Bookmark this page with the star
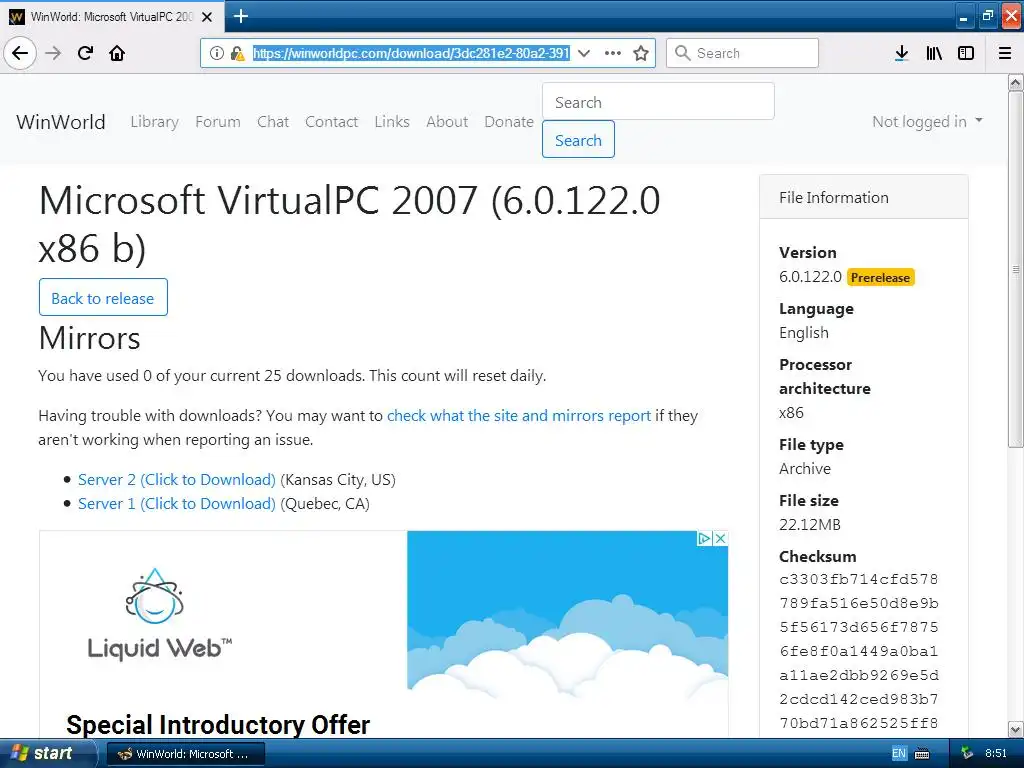 [641, 53]
